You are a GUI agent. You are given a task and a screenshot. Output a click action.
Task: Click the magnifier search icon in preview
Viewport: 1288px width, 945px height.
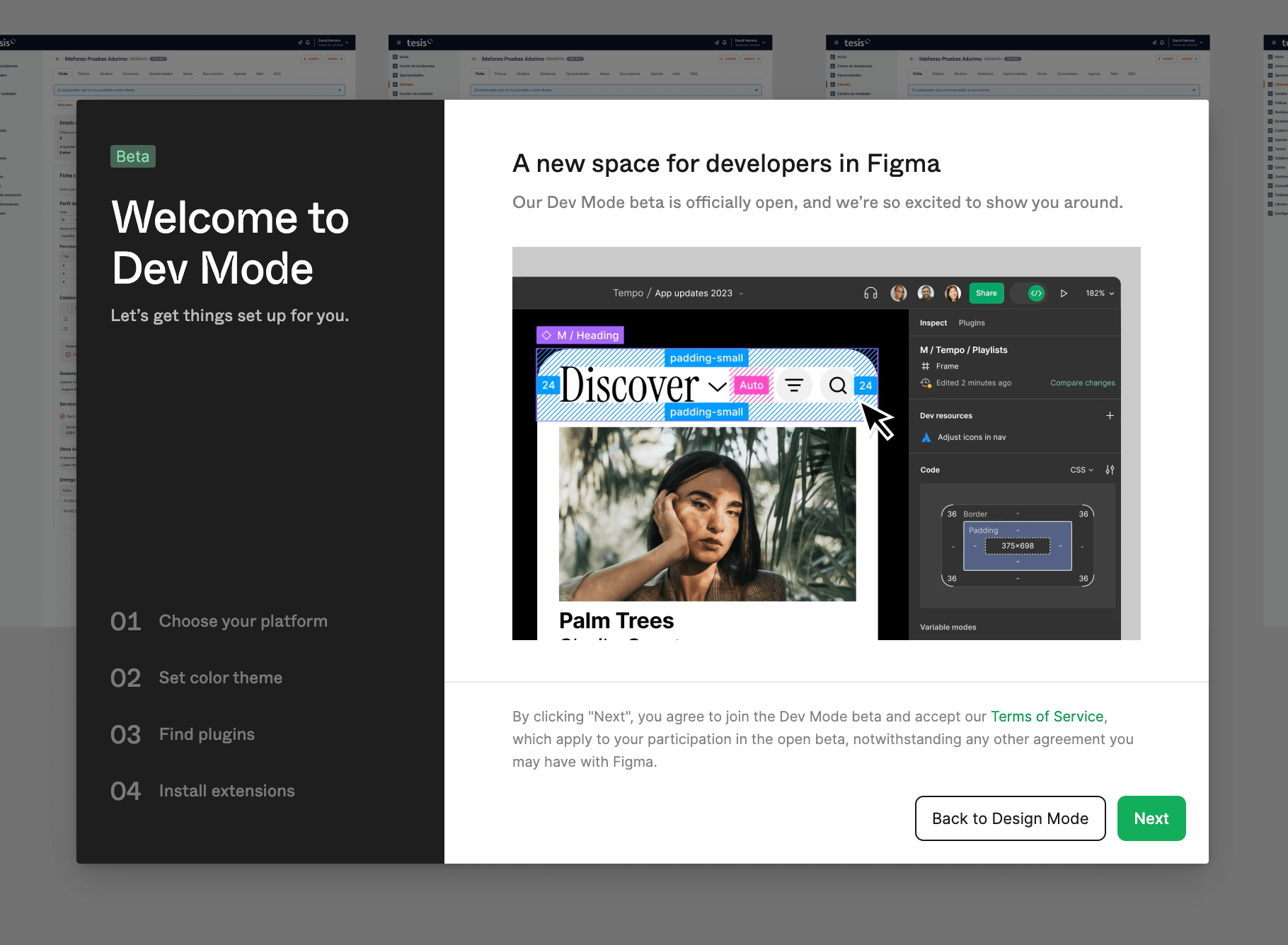click(838, 385)
